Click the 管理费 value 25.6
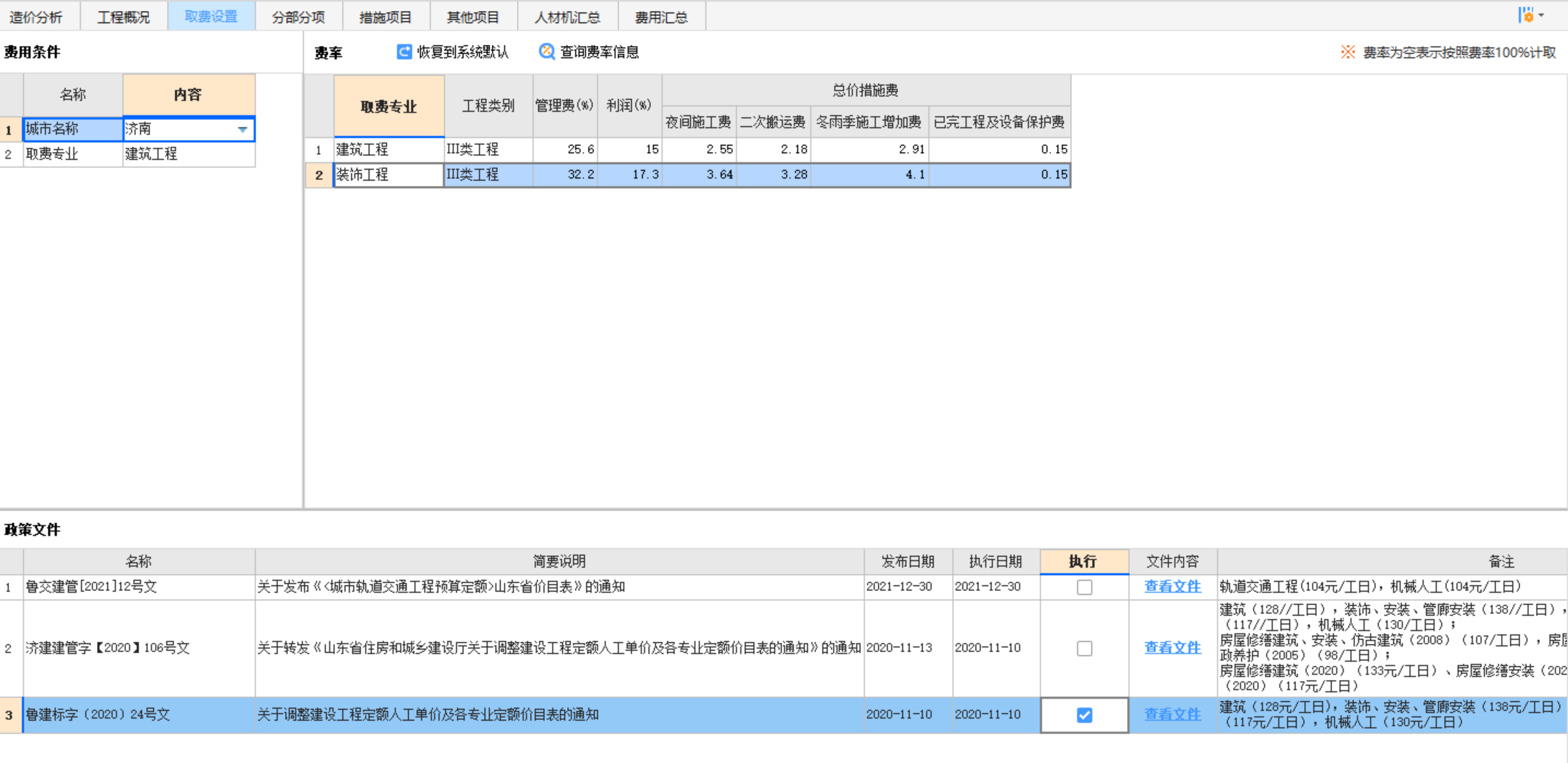1568x763 pixels. tap(565, 149)
